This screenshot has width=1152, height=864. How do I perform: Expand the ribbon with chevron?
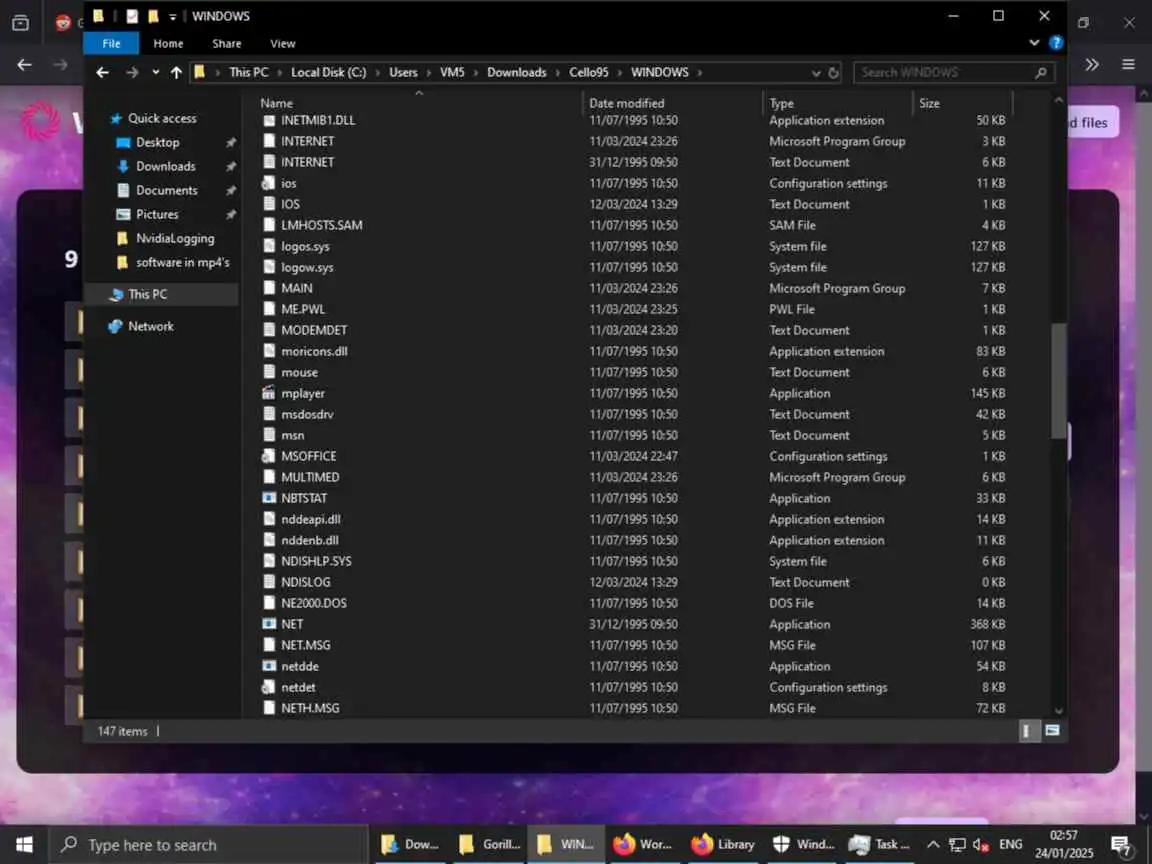[x=1034, y=43]
